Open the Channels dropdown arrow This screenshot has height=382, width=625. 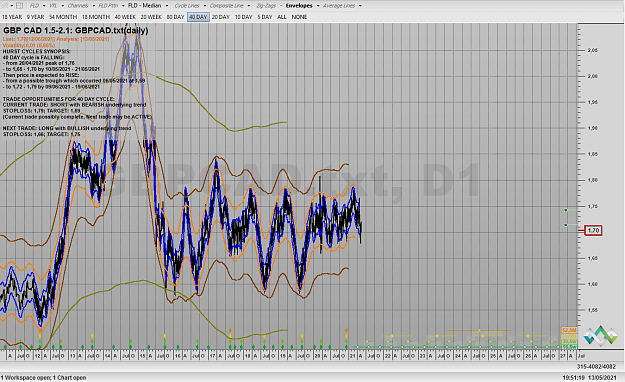click(x=93, y=6)
